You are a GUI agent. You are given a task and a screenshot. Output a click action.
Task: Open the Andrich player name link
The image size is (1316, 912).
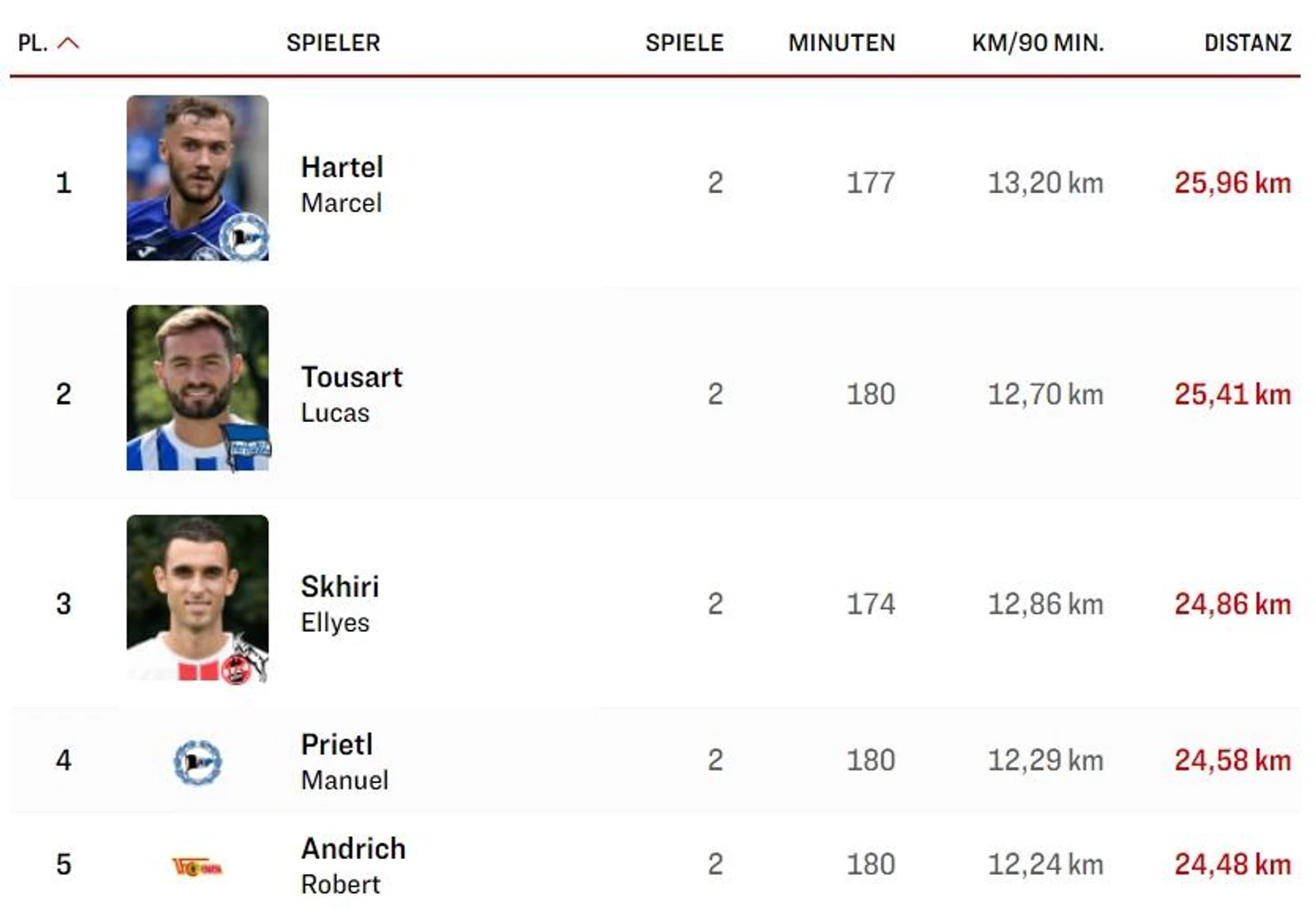pyautogui.click(x=352, y=849)
